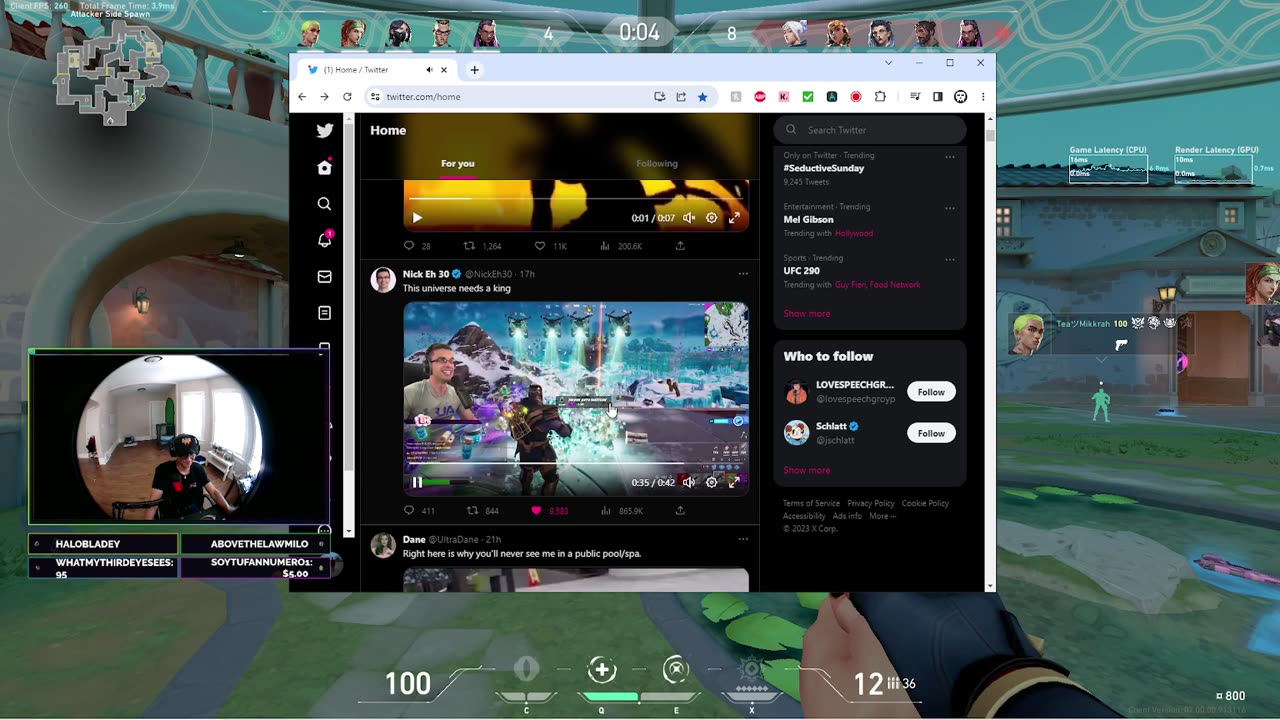Open the #SeductiveSunday trend
1280x720 pixels.
coord(824,168)
